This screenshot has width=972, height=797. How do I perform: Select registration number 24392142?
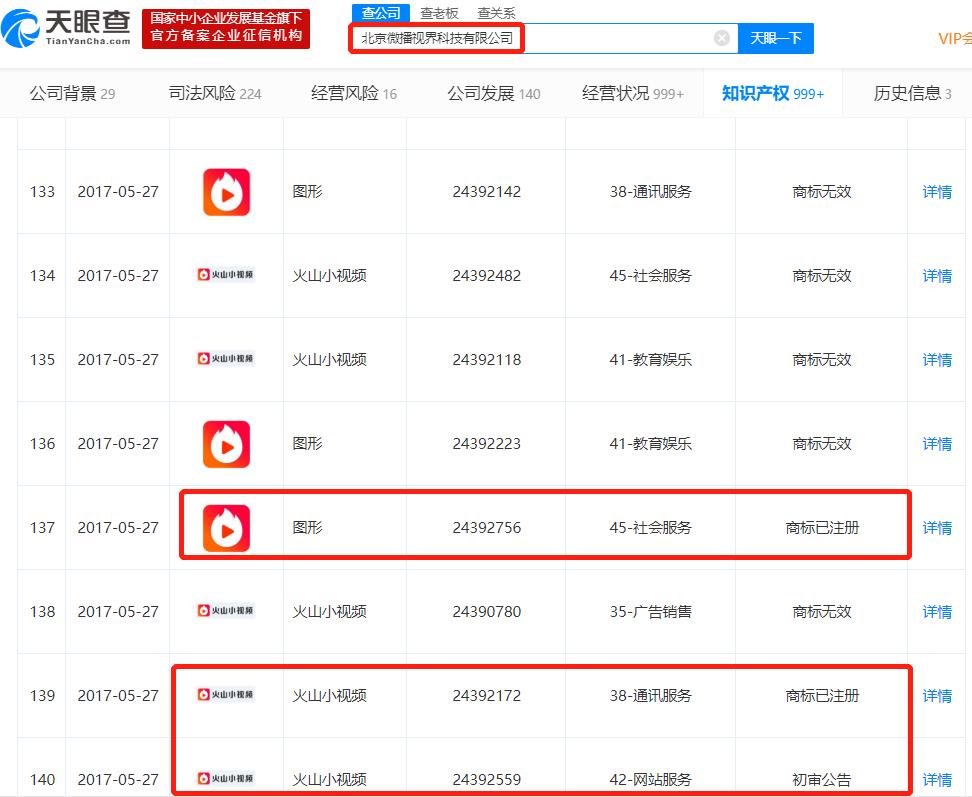pos(487,192)
